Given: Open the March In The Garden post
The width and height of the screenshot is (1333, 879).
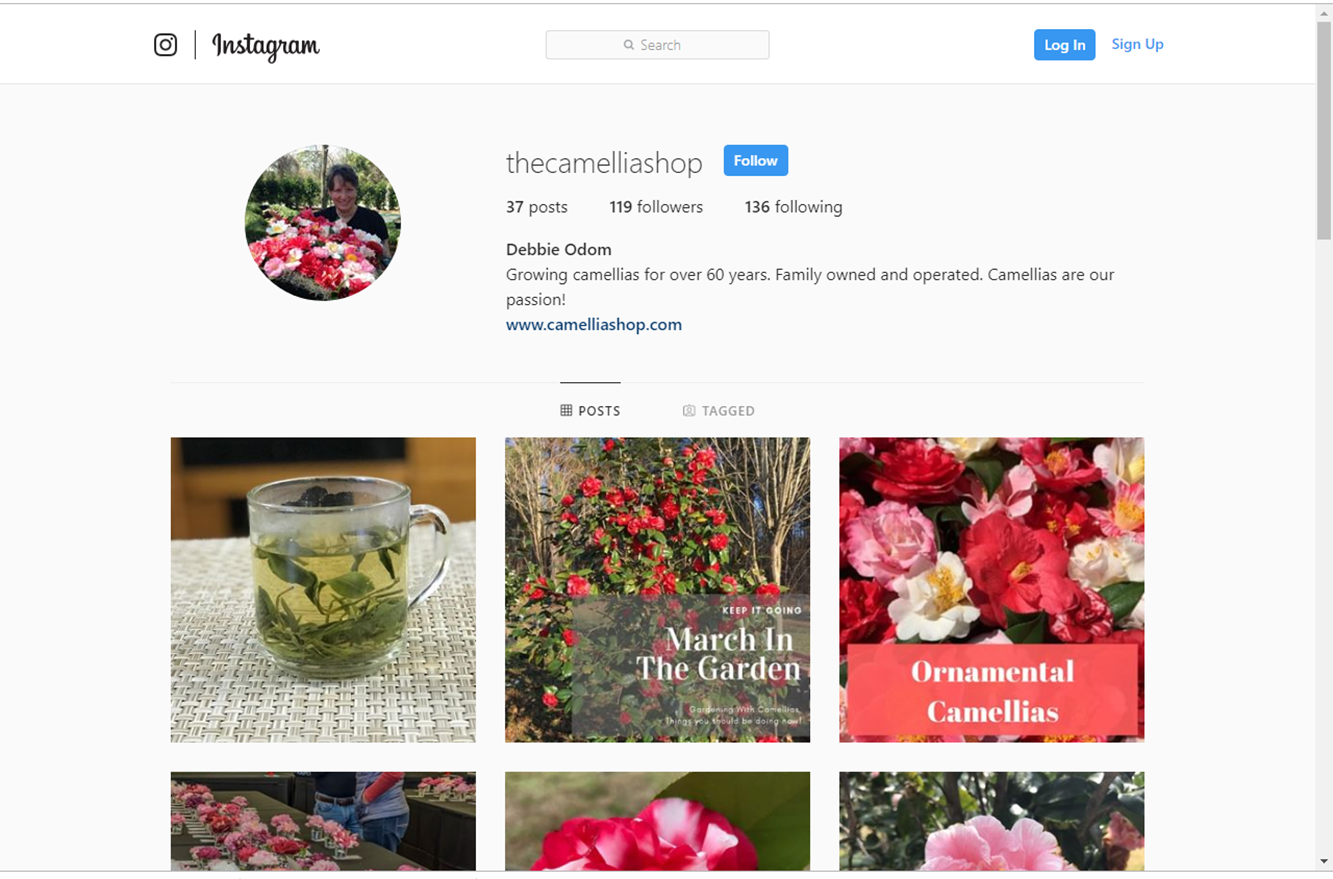Looking at the screenshot, I should (x=657, y=590).
